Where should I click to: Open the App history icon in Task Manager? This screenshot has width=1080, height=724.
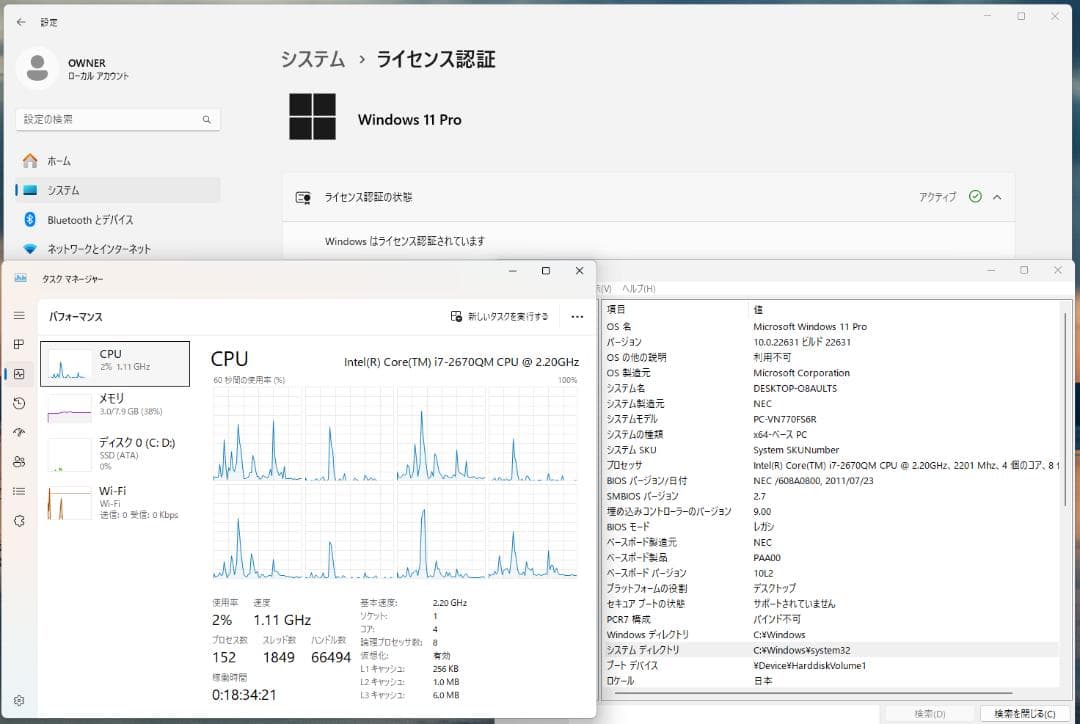[17, 403]
